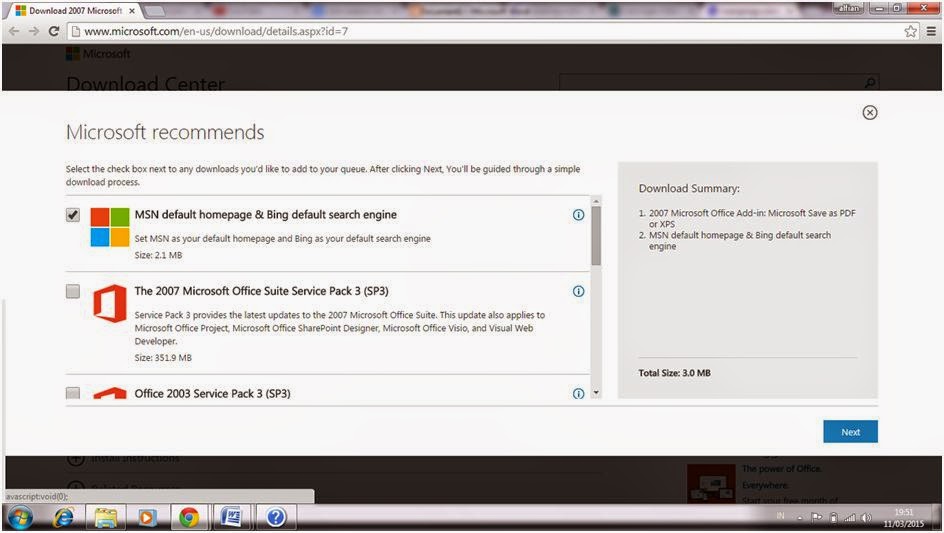Image resolution: width=944 pixels, height=533 pixels.
Task: Open Help question mark taskbar icon
Action: 276,517
